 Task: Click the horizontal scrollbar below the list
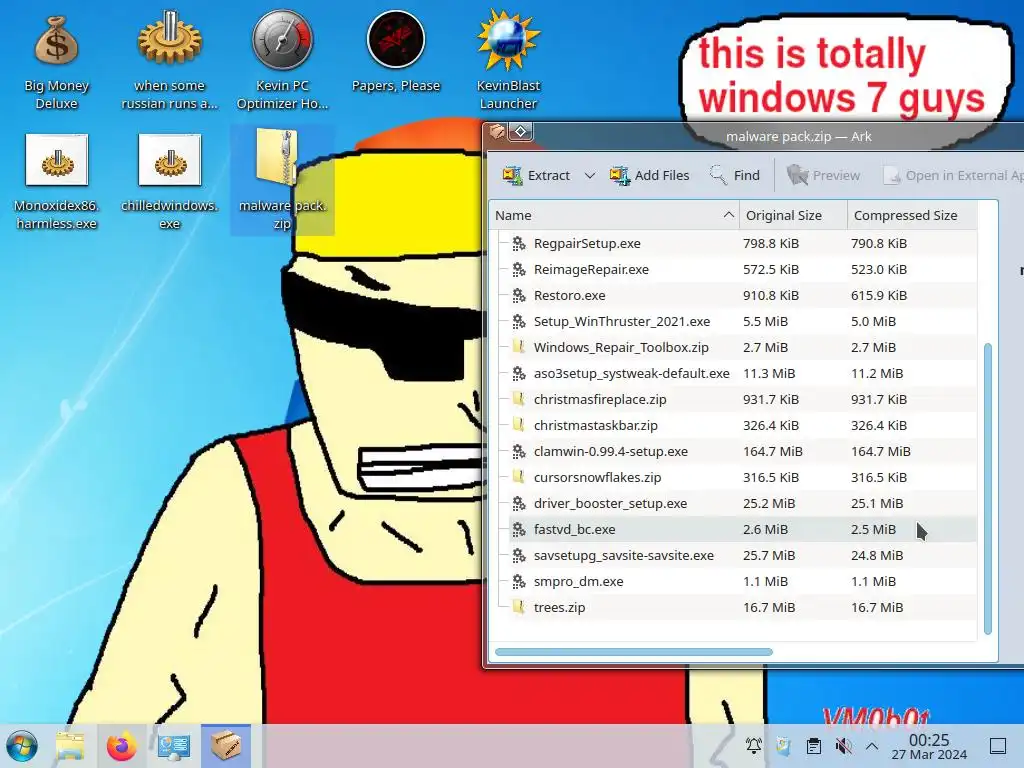633,652
